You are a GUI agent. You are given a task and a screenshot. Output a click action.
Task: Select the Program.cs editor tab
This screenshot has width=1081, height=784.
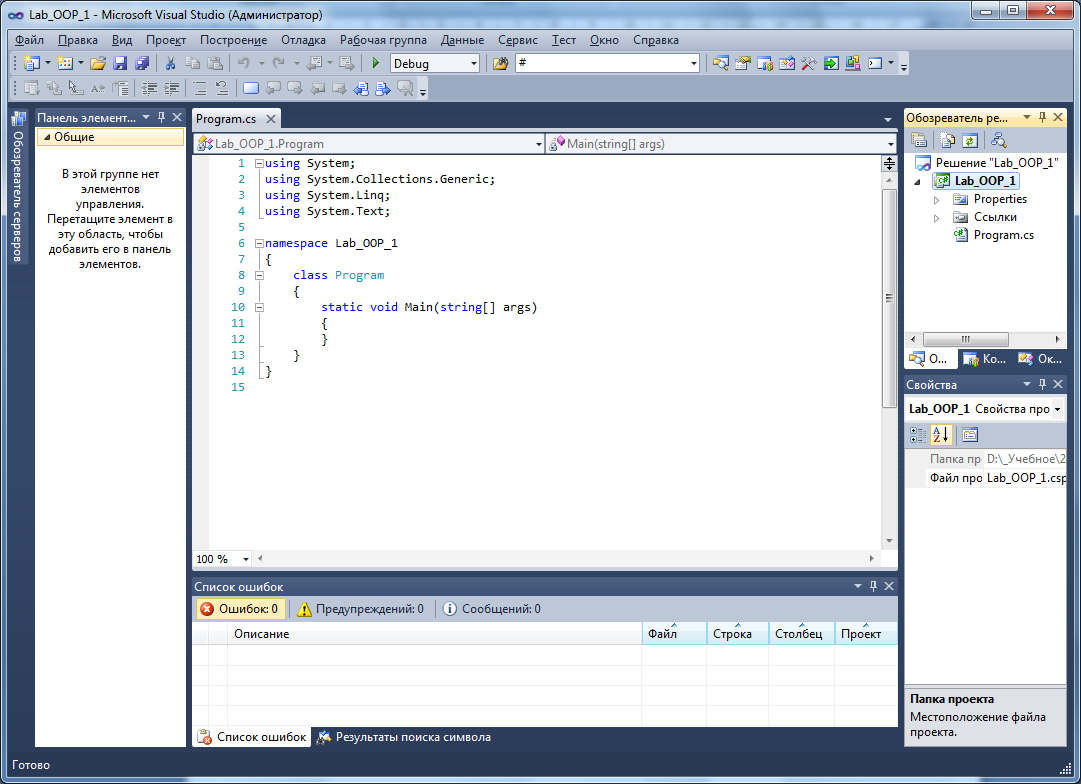point(226,119)
